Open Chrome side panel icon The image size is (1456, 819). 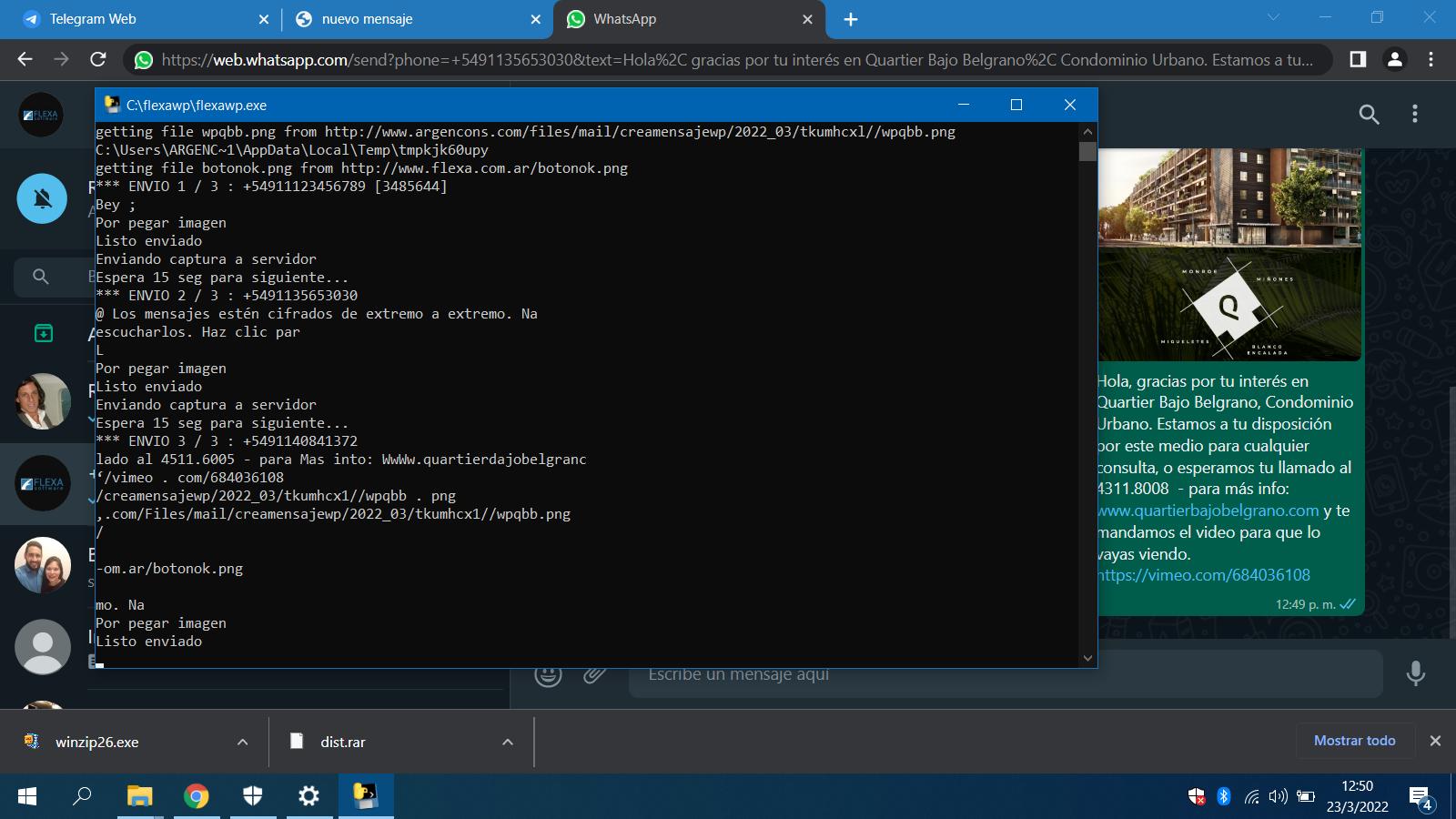pos(1358,59)
